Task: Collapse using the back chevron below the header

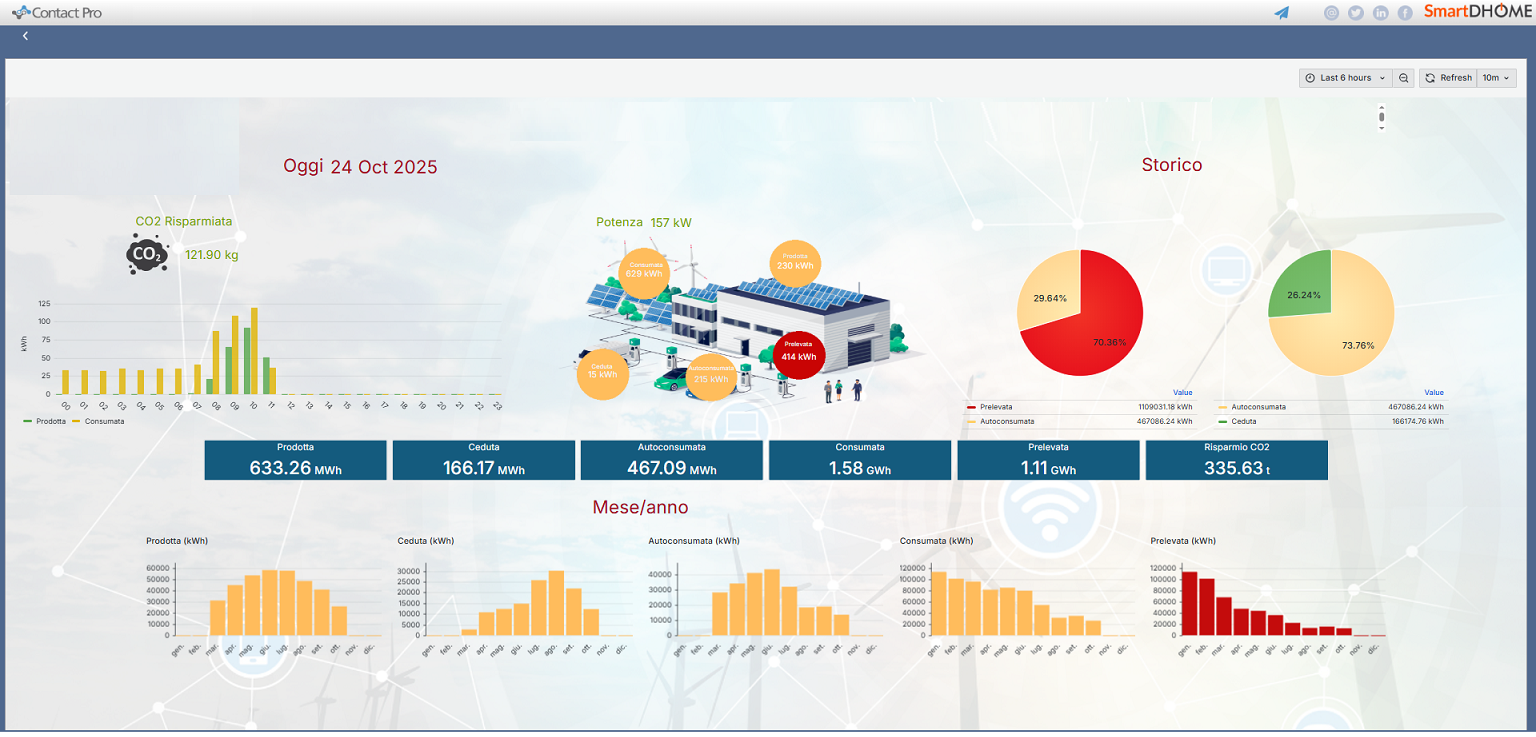Action: pos(24,36)
